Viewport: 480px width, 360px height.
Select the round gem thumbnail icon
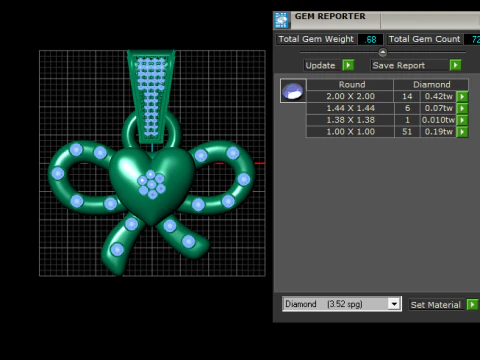pyautogui.click(x=293, y=91)
